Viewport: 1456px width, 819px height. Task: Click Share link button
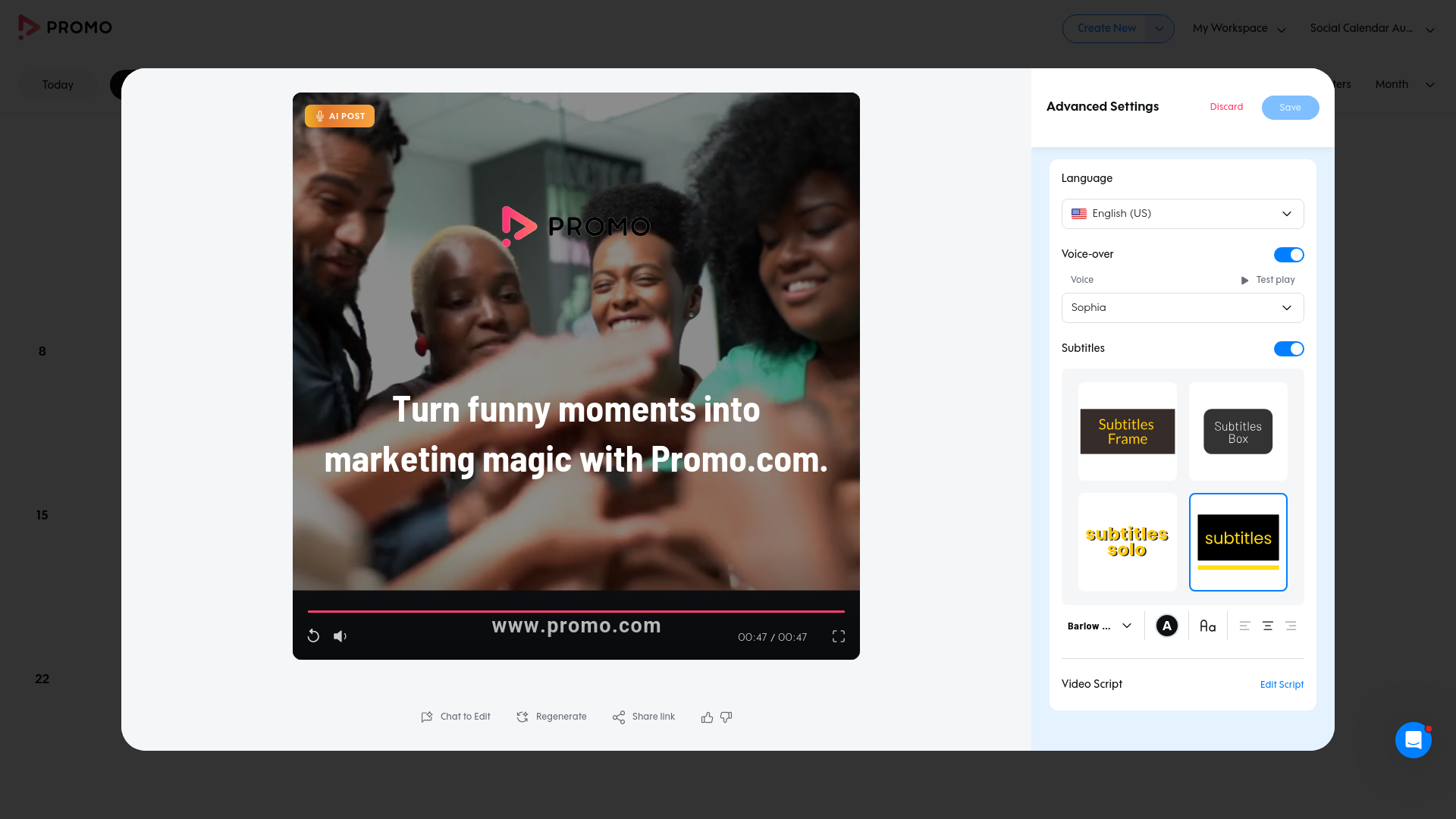[643, 717]
